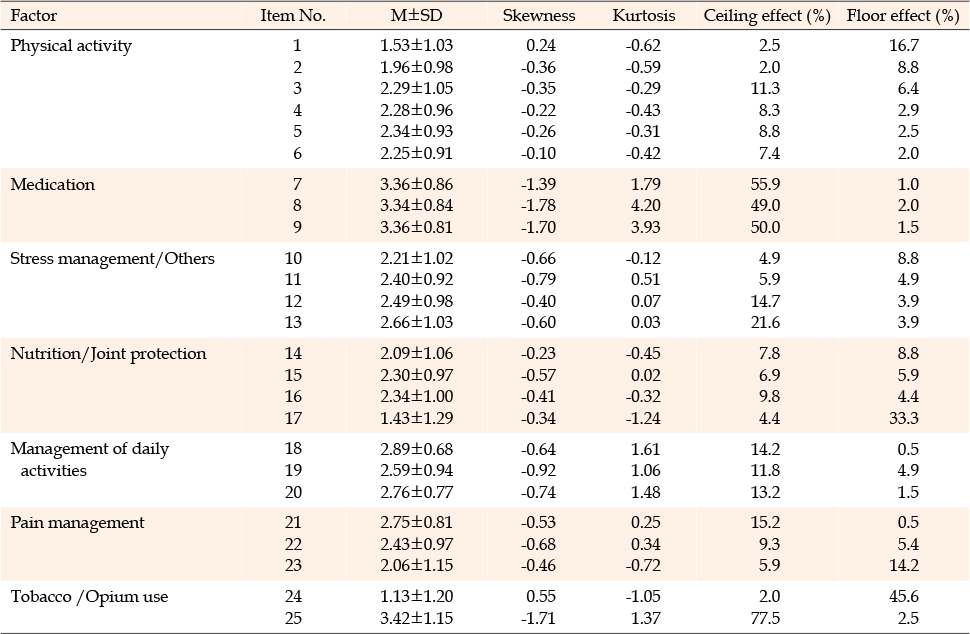Screen dimensions: 970x634
Task: Select the Stress management/Others label
Action: point(113,259)
